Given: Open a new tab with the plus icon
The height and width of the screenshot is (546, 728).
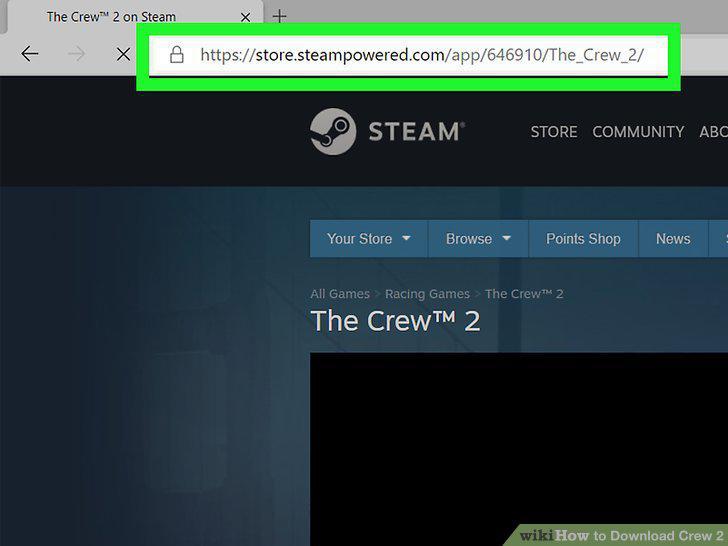Looking at the screenshot, I should [x=280, y=17].
